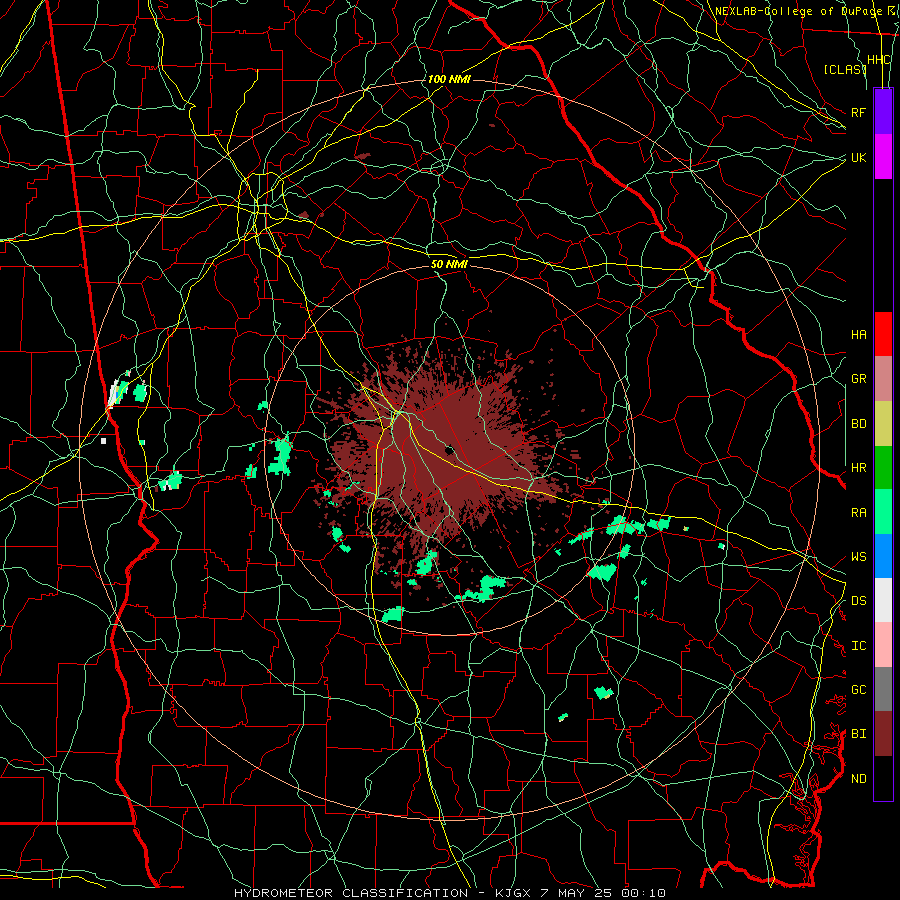Click the UK magenta legend swatch
This screenshot has width=900, height=900.
coord(883,157)
